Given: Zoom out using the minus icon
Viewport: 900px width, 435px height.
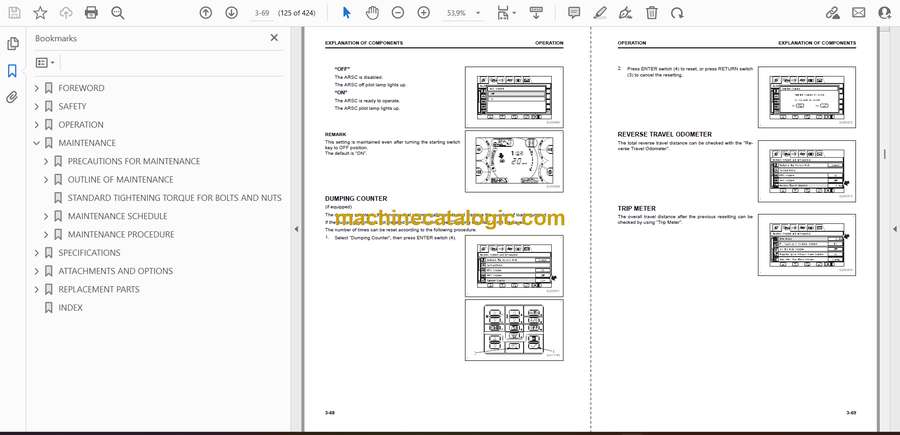Looking at the screenshot, I should pos(398,13).
